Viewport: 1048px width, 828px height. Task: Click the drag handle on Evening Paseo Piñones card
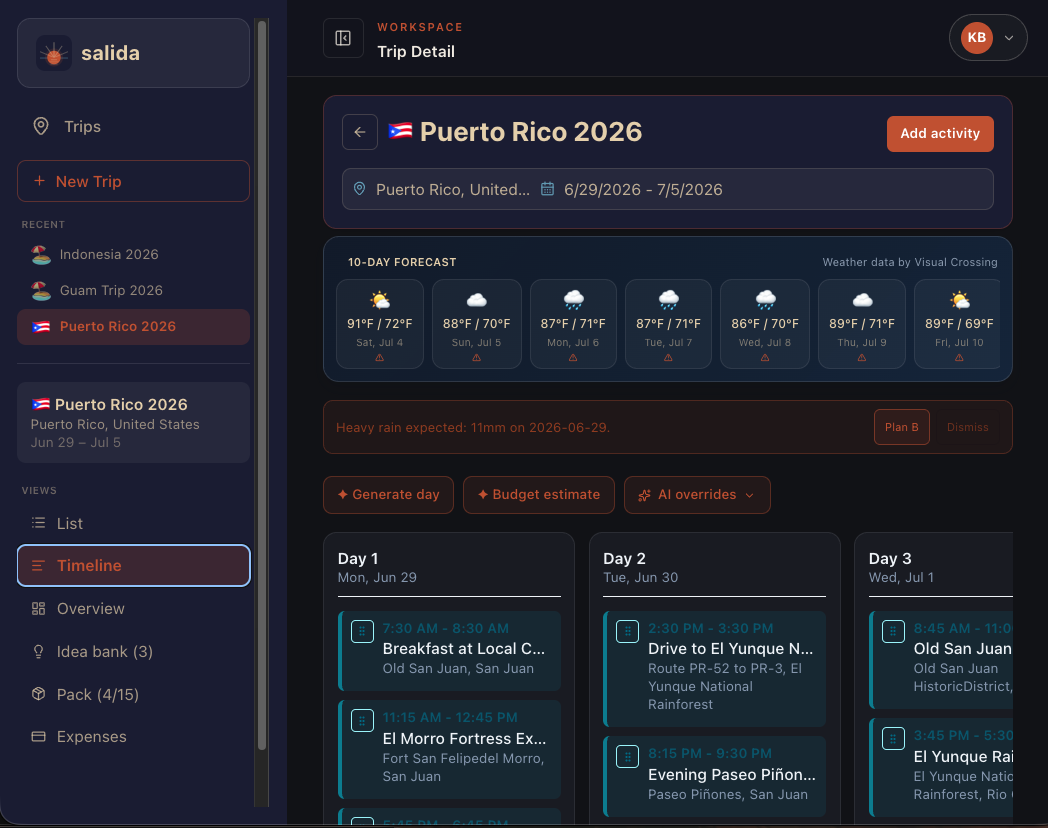(x=628, y=756)
